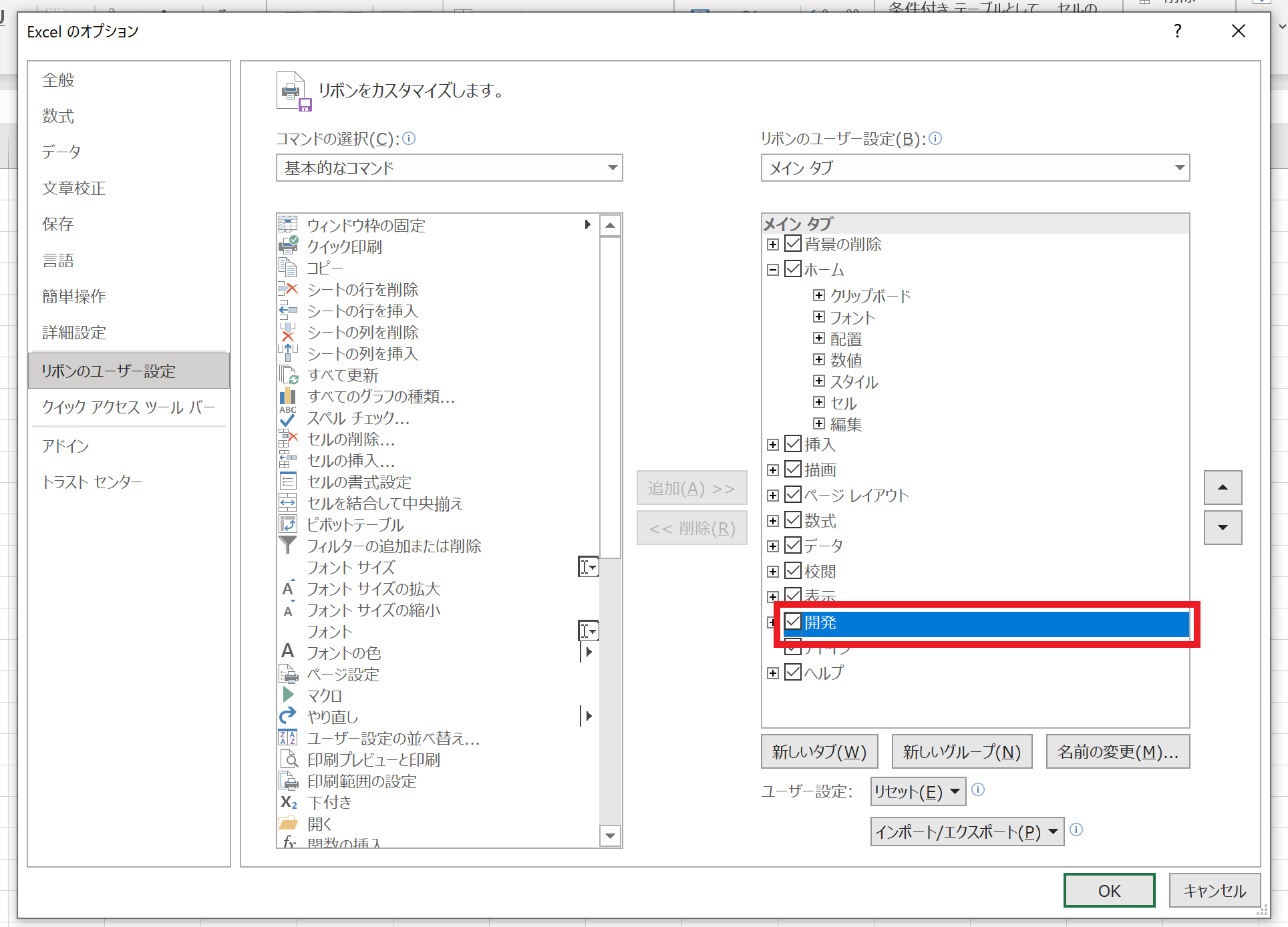Screen dimensions: 1288x927
Task: Click the Format Cells (セルの書式設定) icon
Action: click(x=288, y=482)
